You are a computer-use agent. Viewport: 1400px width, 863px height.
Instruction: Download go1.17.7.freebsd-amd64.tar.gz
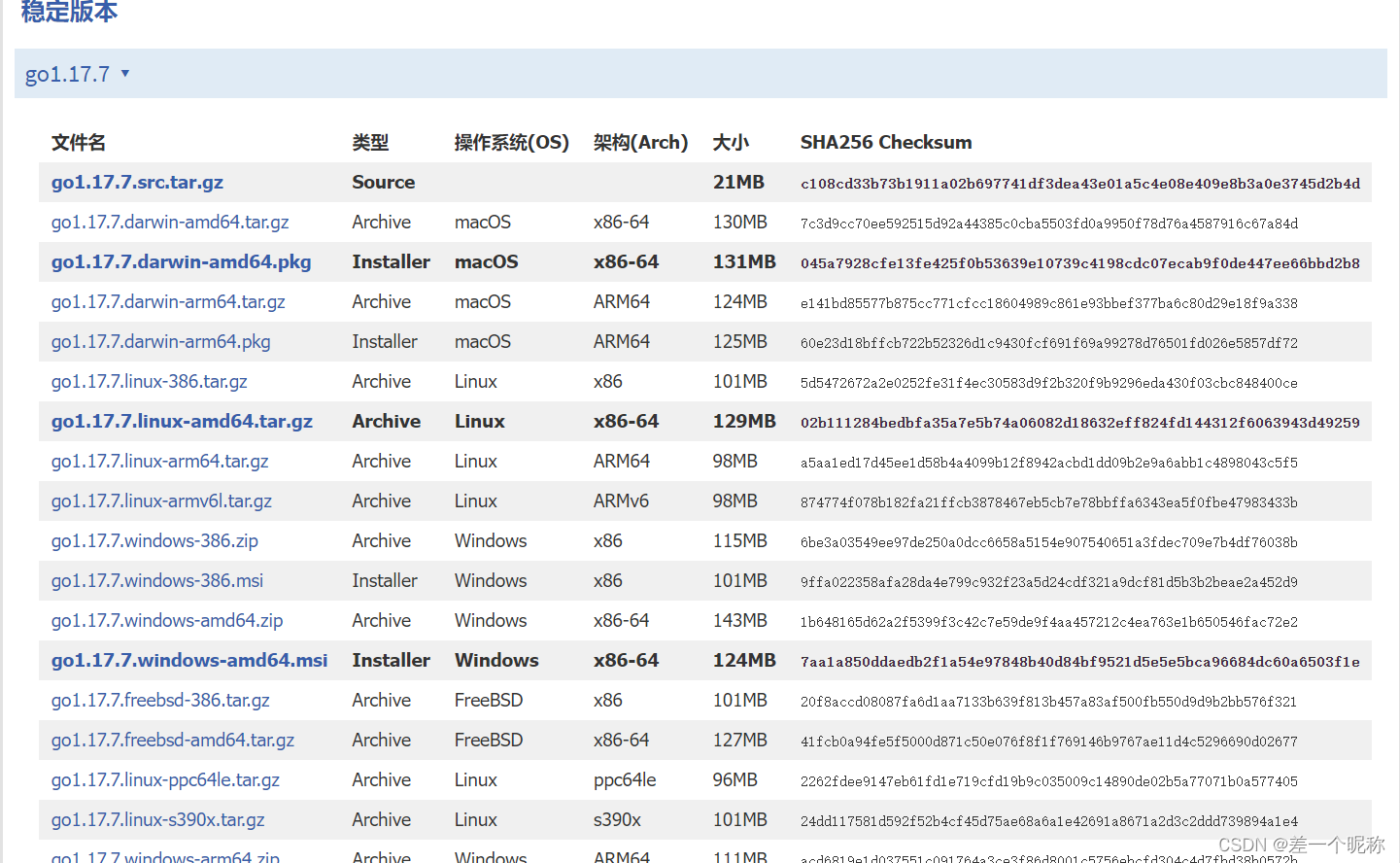tap(172, 741)
